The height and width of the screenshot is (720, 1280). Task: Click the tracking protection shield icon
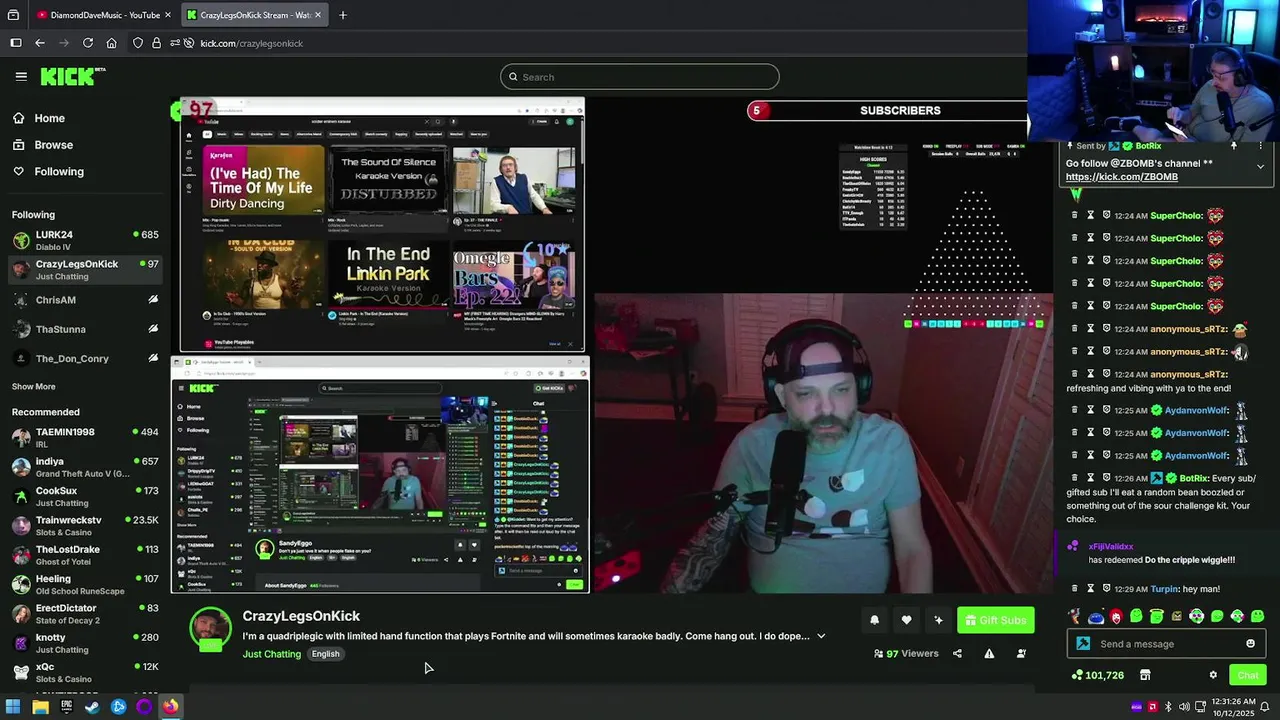point(138,43)
